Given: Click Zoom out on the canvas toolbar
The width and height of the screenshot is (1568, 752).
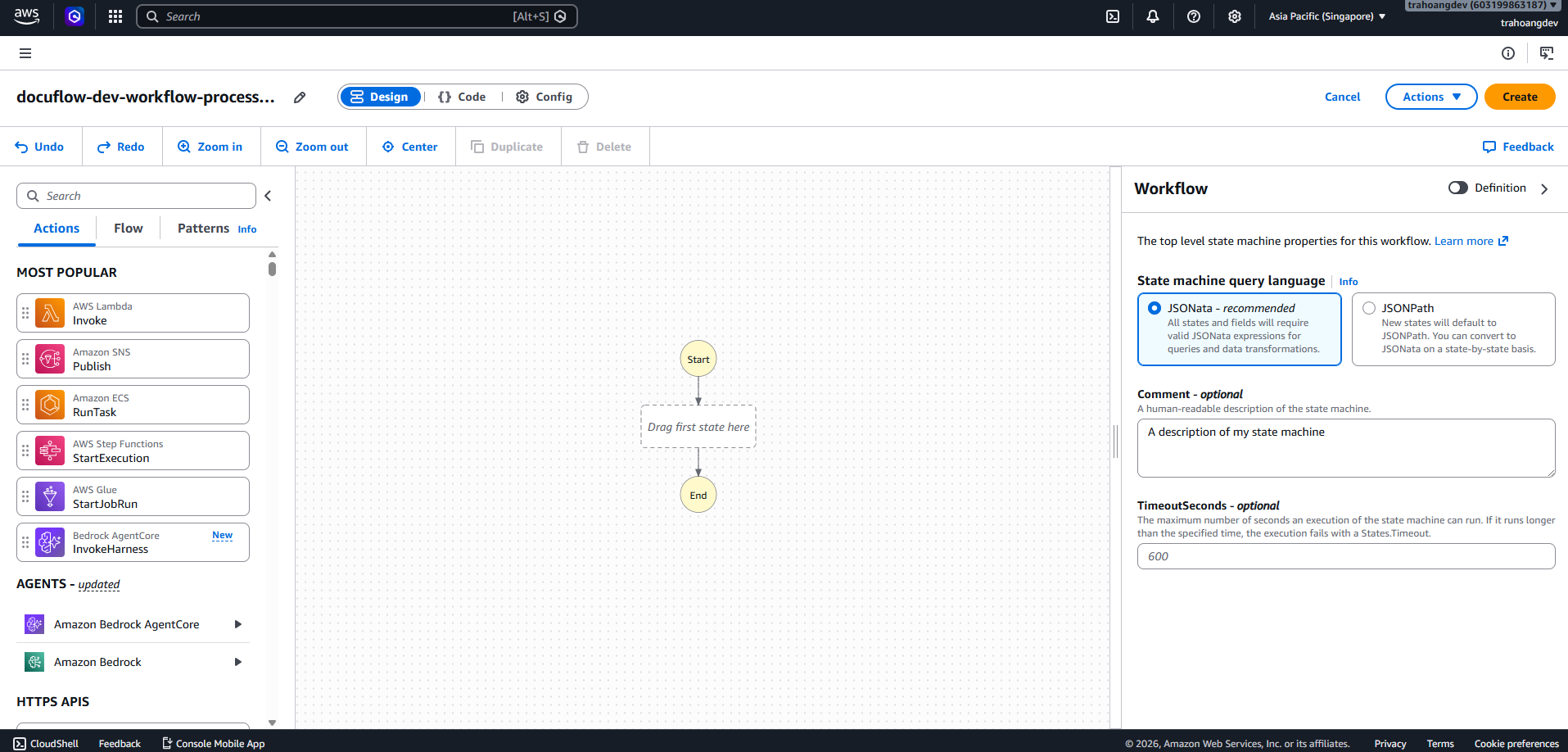Looking at the screenshot, I should 312,147.
